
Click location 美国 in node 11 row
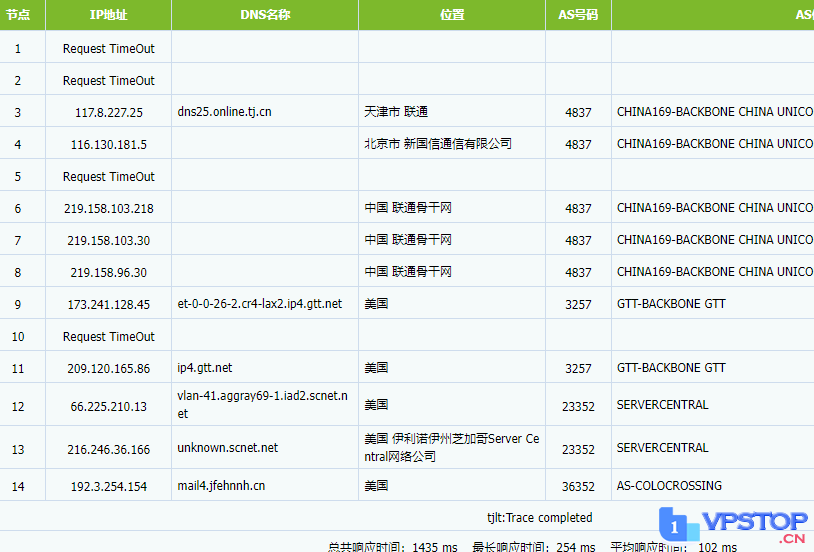coord(376,368)
